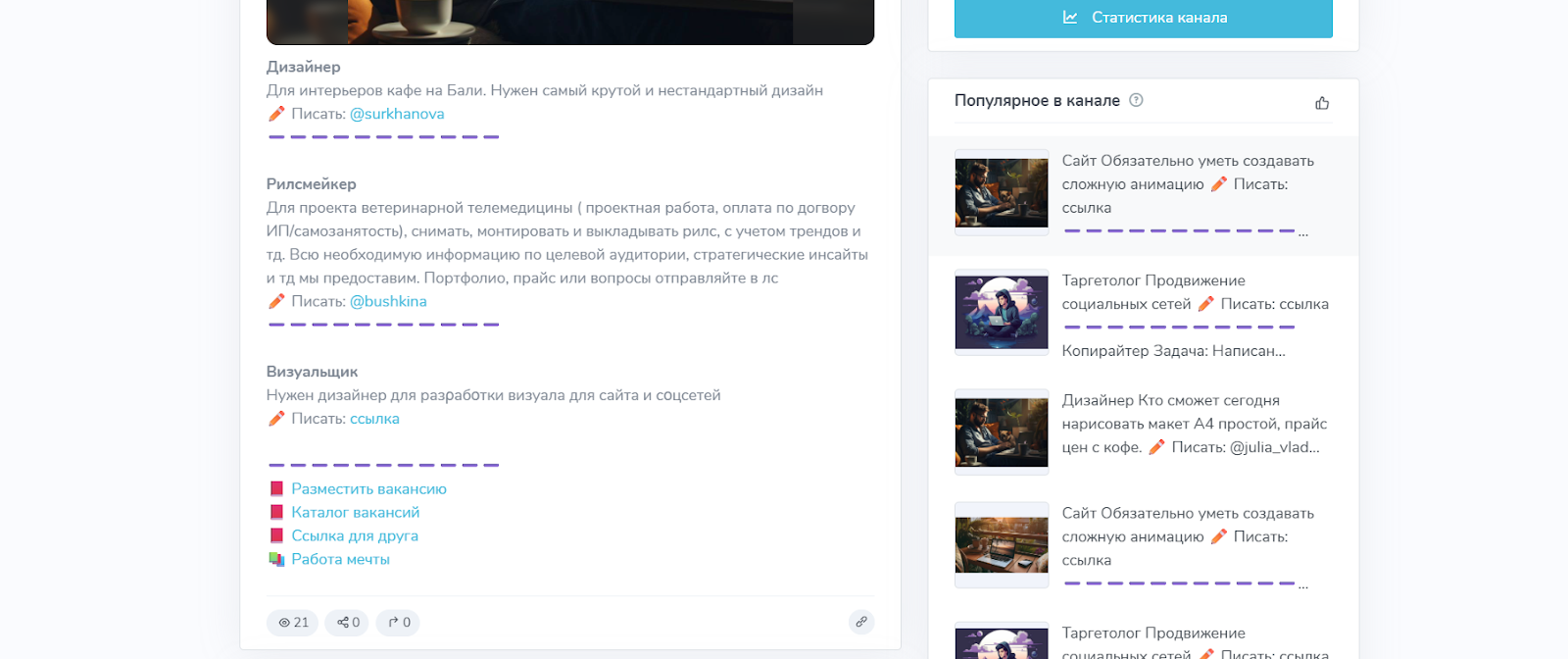Open Разместить вакансию link
Screen dimensions: 1568x659
(368, 488)
